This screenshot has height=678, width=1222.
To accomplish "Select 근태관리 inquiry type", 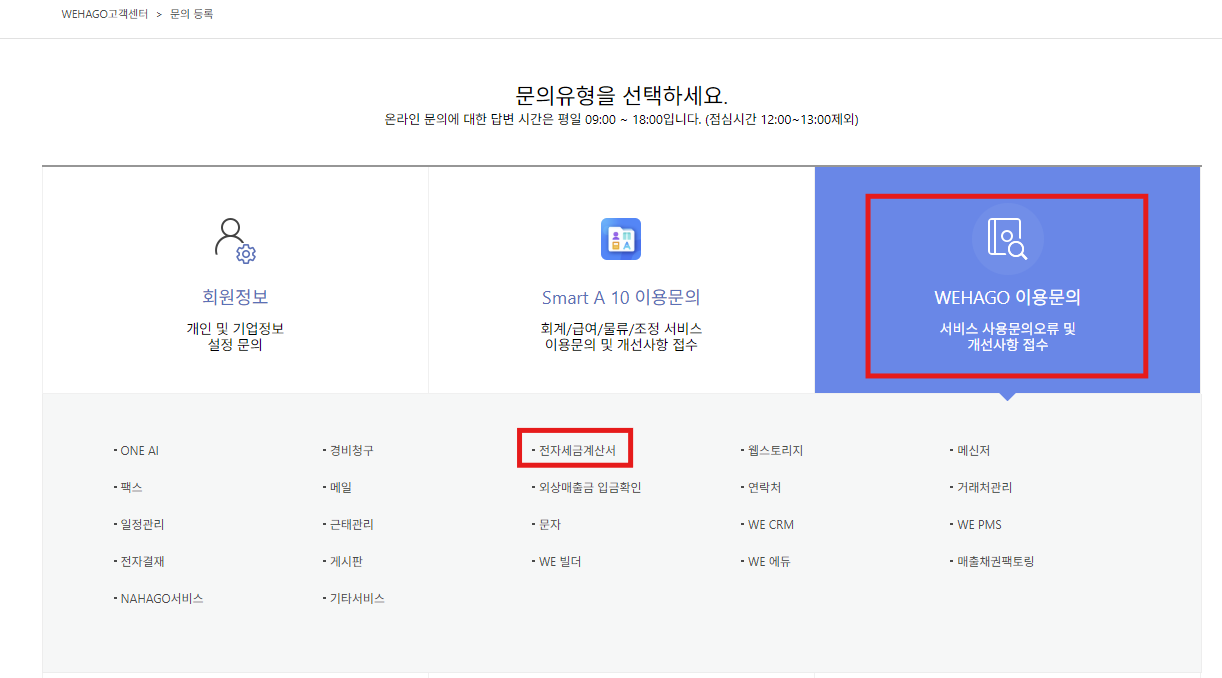I will click(351, 525).
